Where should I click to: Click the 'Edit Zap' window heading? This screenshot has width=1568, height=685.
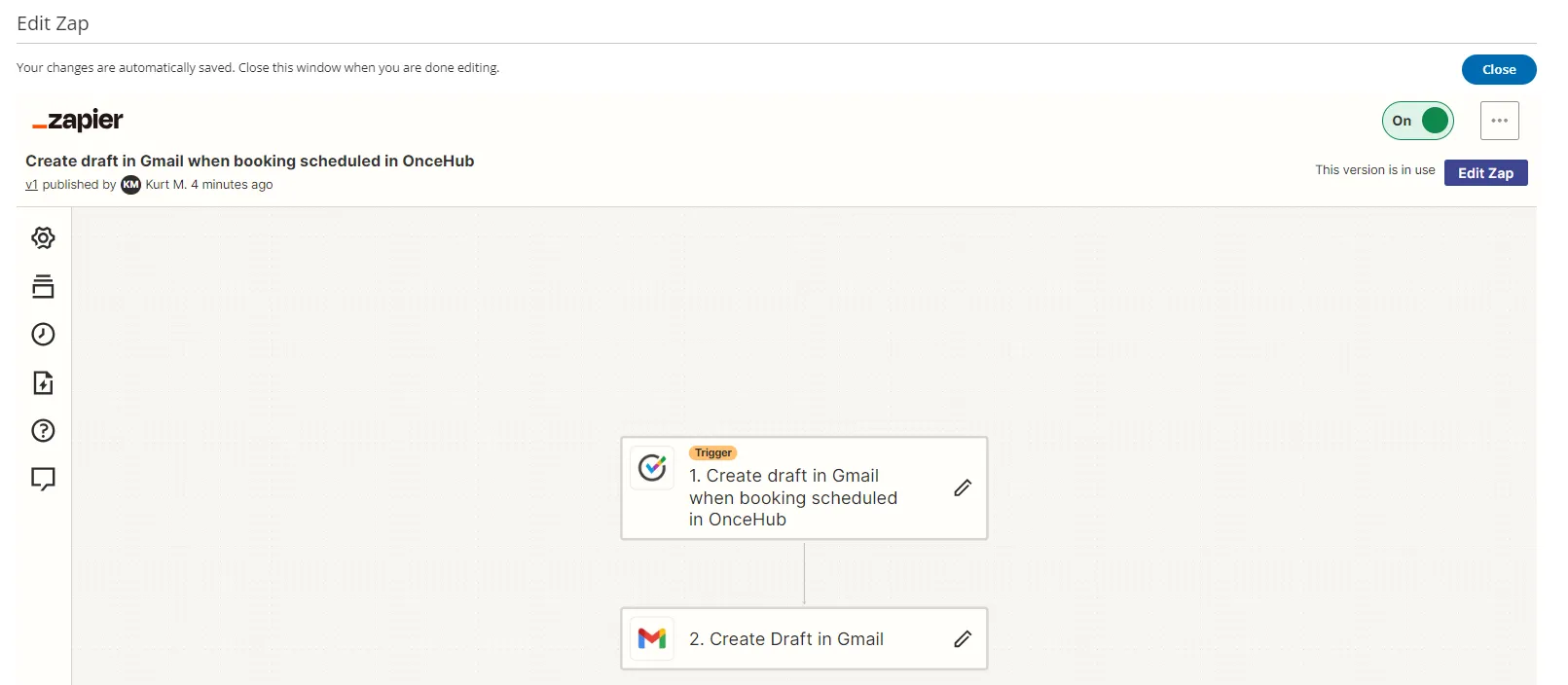pos(53,23)
